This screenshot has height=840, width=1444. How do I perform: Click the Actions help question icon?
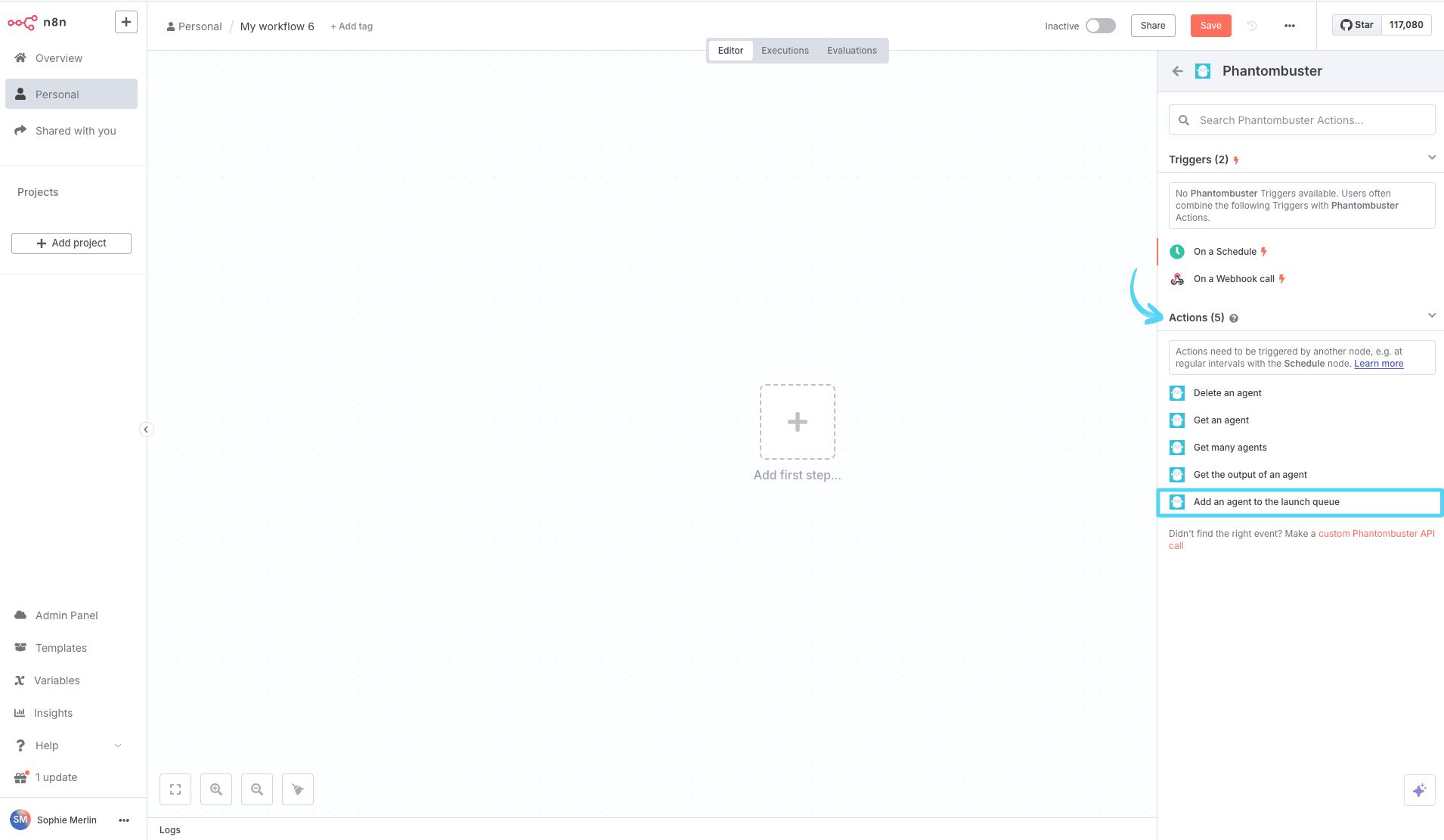pos(1234,318)
